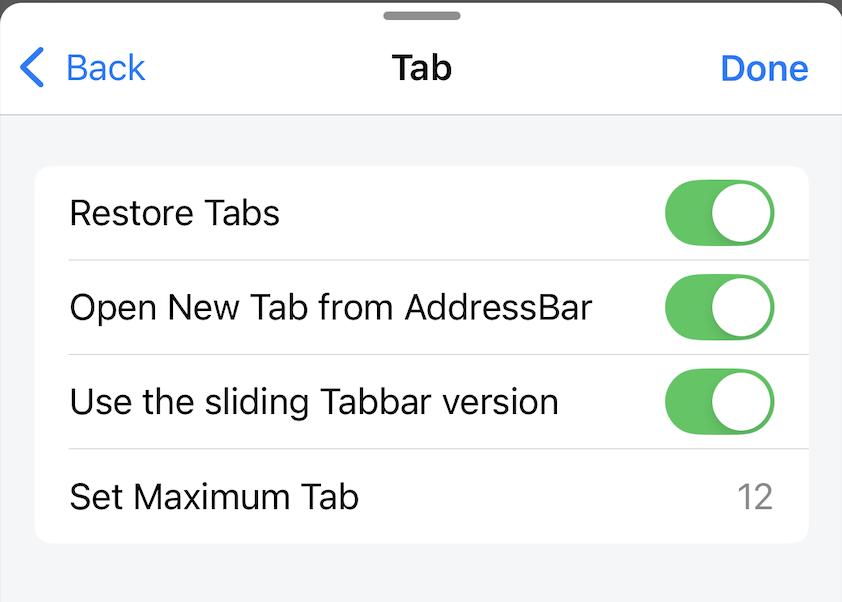Click empty gray area below settings list
842x602 pixels.
click(x=421, y=573)
